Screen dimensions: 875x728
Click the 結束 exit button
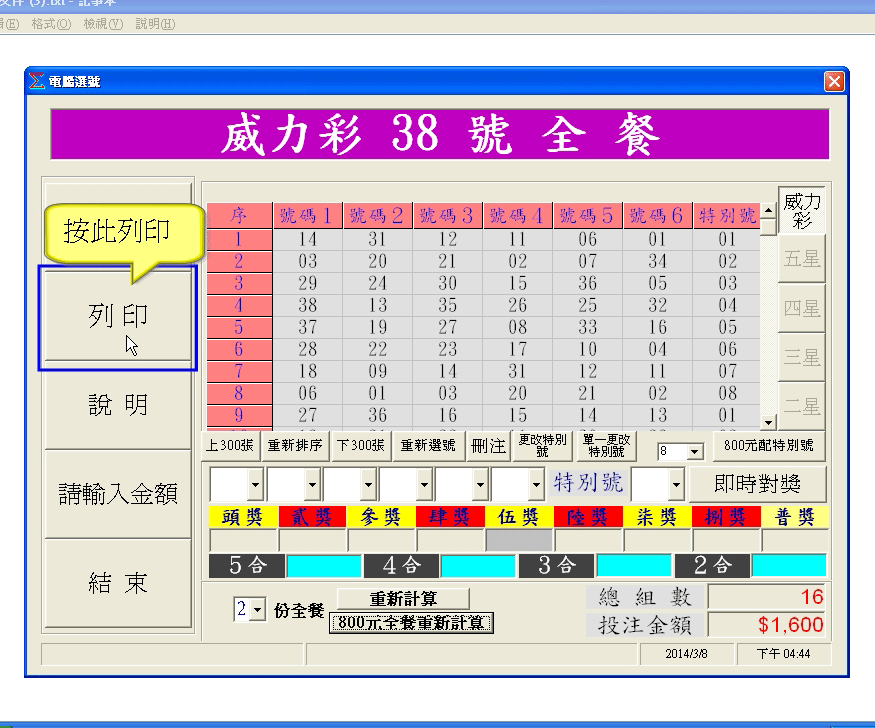pyautogui.click(x=118, y=584)
